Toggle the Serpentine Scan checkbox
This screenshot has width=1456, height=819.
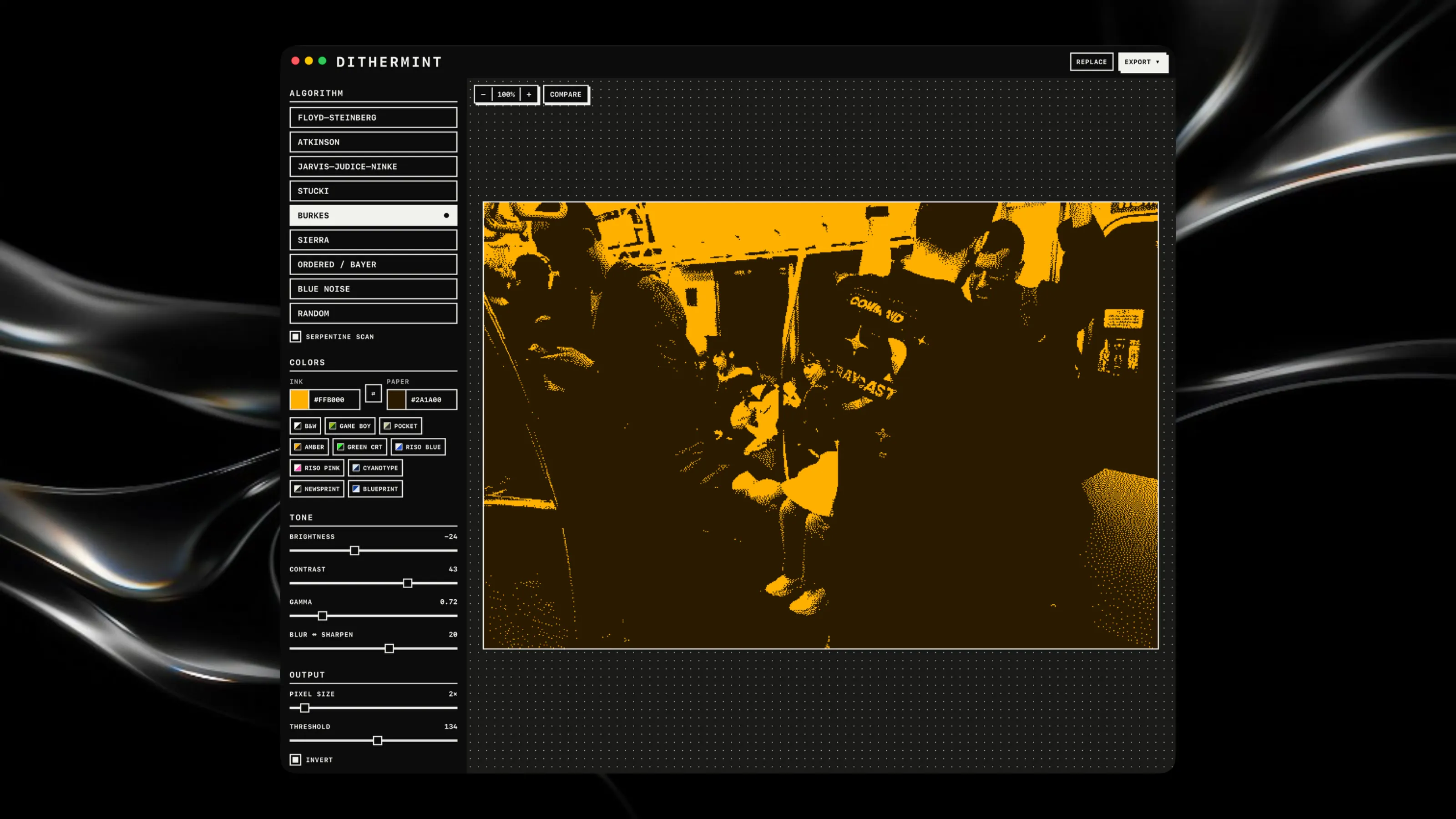coord(296,336)
